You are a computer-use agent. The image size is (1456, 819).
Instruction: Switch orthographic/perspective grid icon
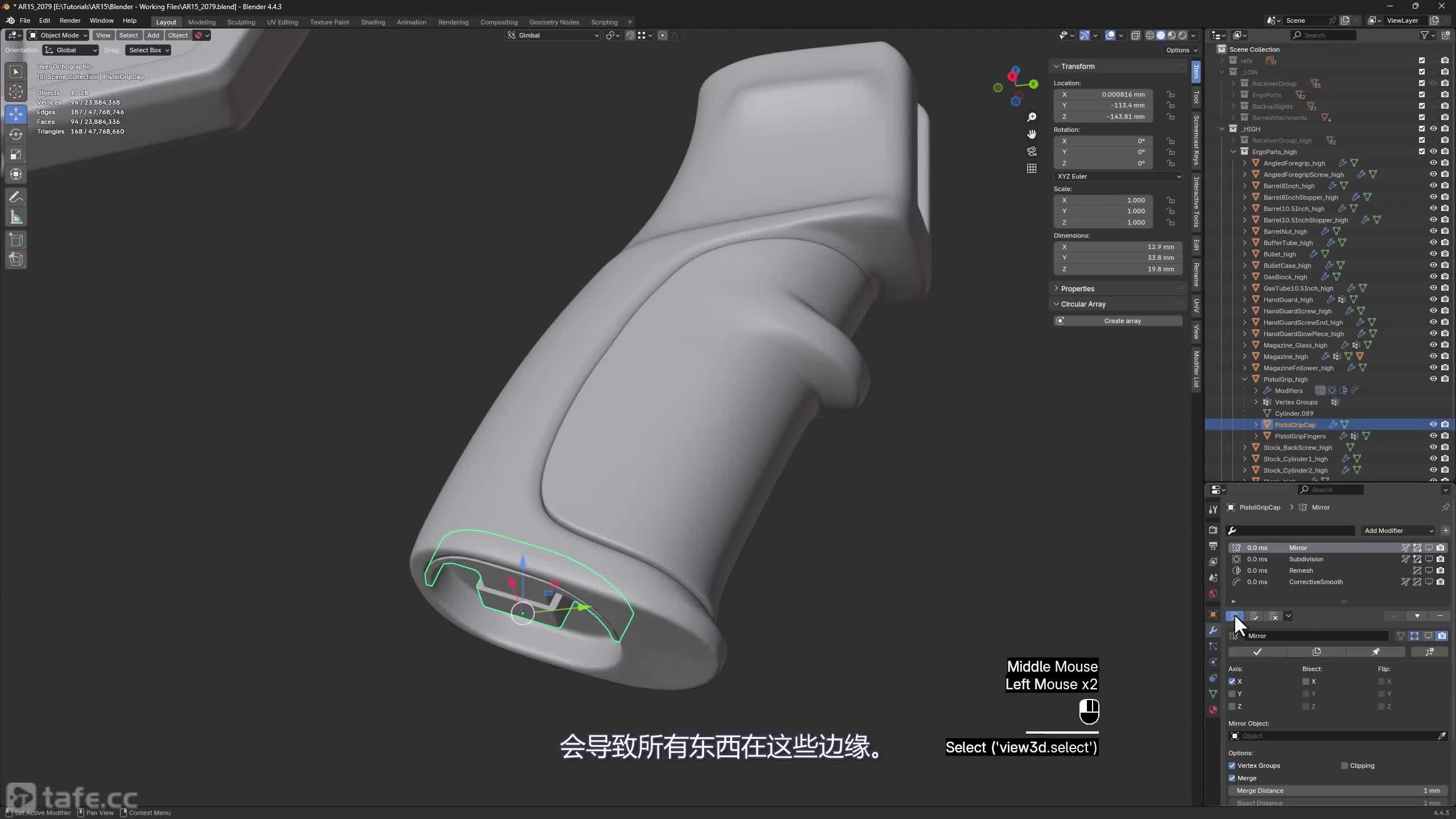click(1032, 168)
